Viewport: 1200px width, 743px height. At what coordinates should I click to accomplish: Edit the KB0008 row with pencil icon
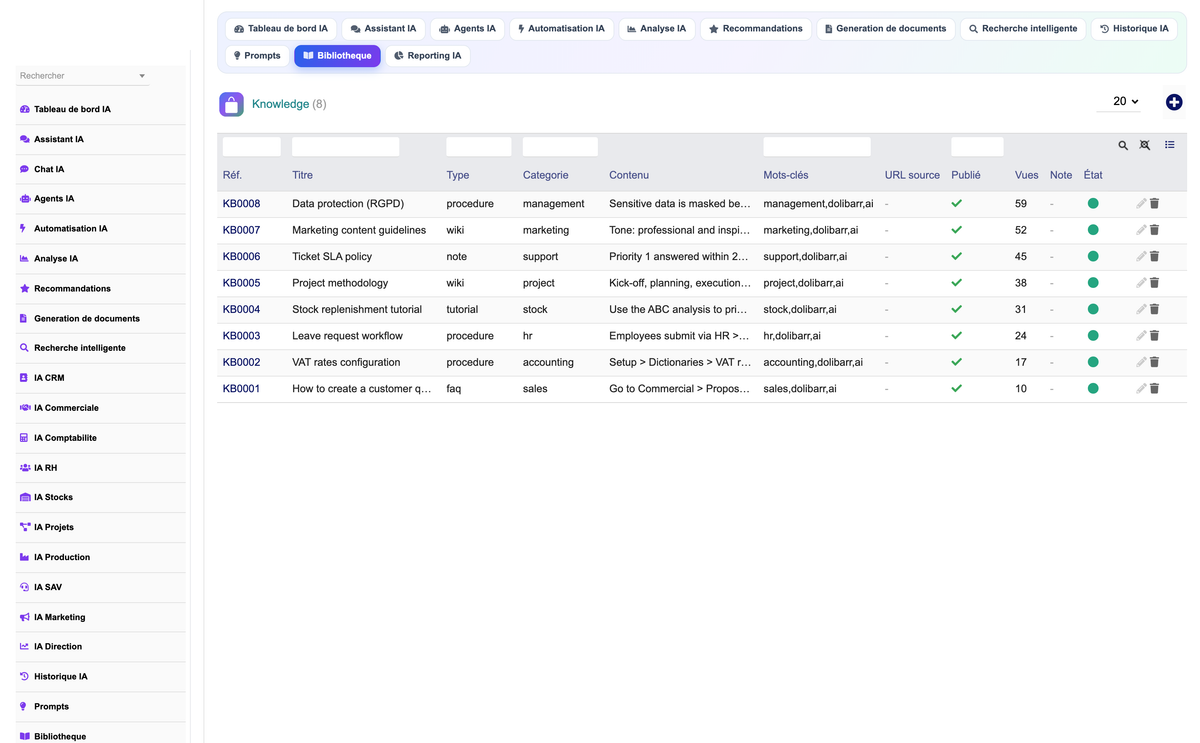click(x=1141, y=204)
